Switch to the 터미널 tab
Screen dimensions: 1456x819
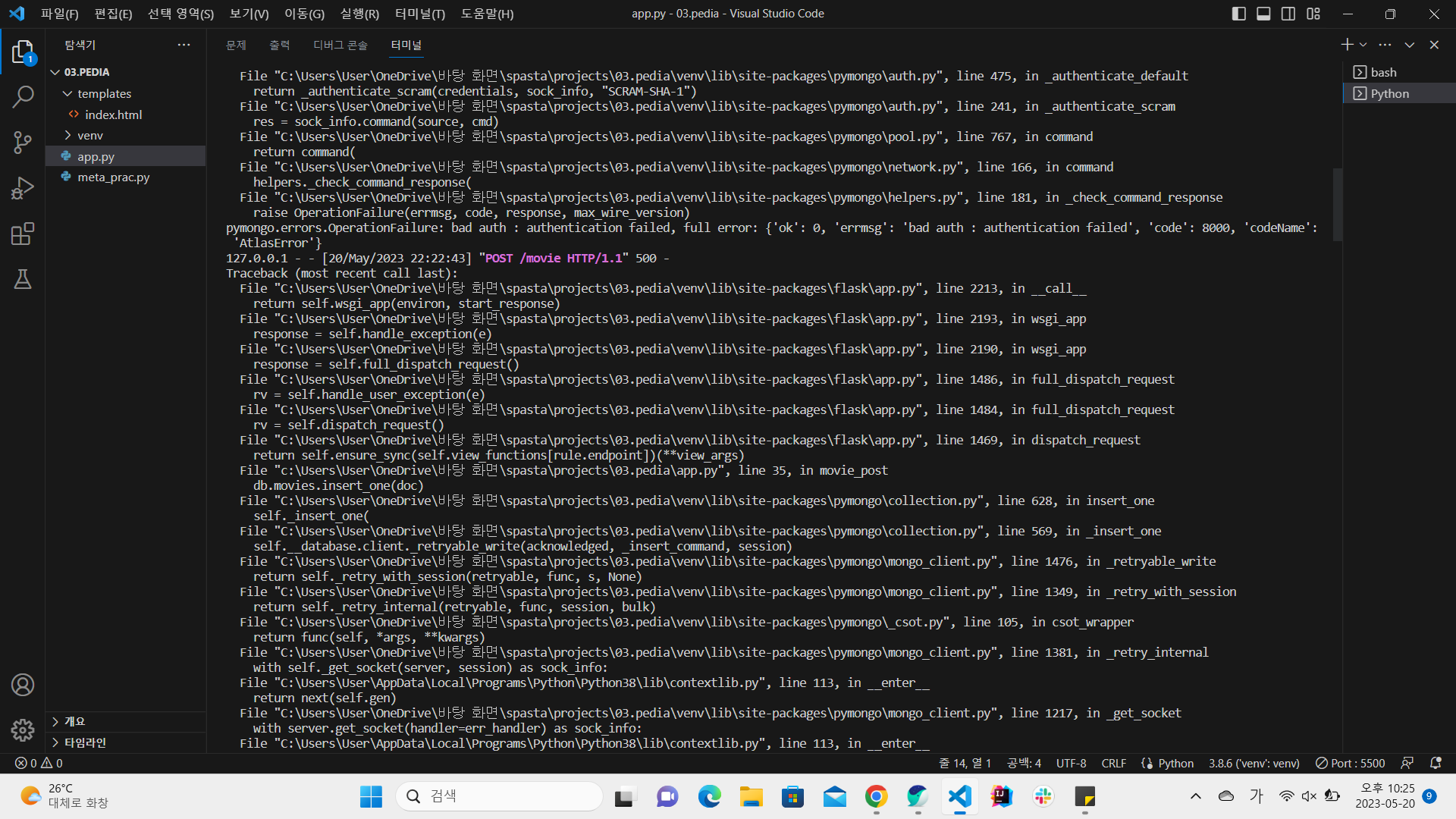(406, 45)
